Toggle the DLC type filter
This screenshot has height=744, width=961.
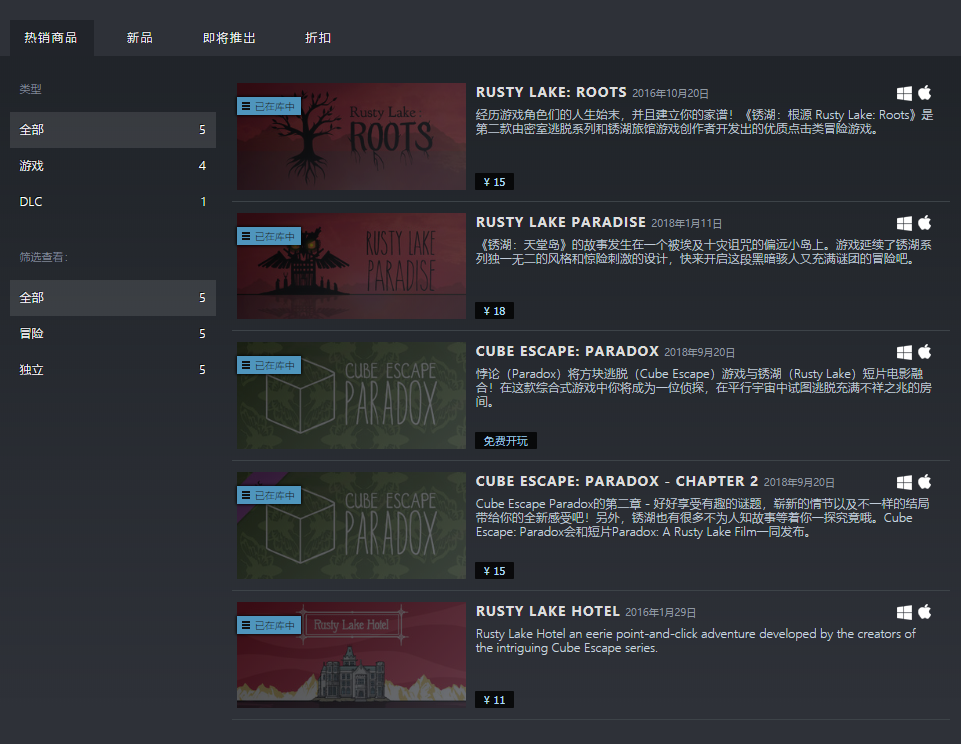pos(112,201)
